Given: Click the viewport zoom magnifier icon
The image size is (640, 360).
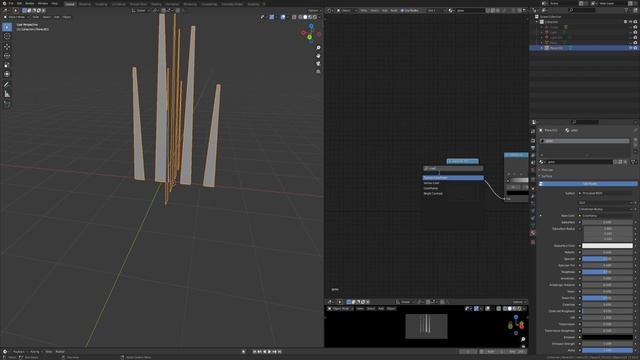Looking at the screenshot, I should coord(318,48).
